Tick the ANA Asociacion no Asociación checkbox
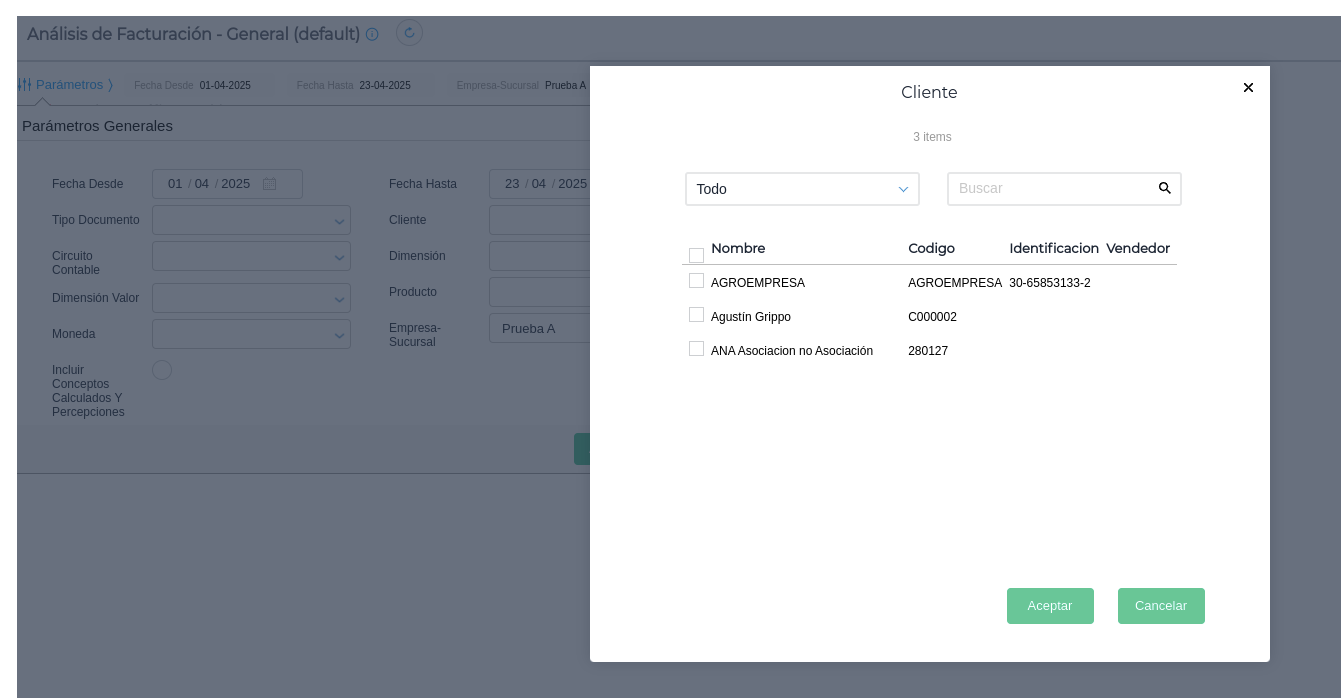 pyautogui.click(x=696, y=349)
